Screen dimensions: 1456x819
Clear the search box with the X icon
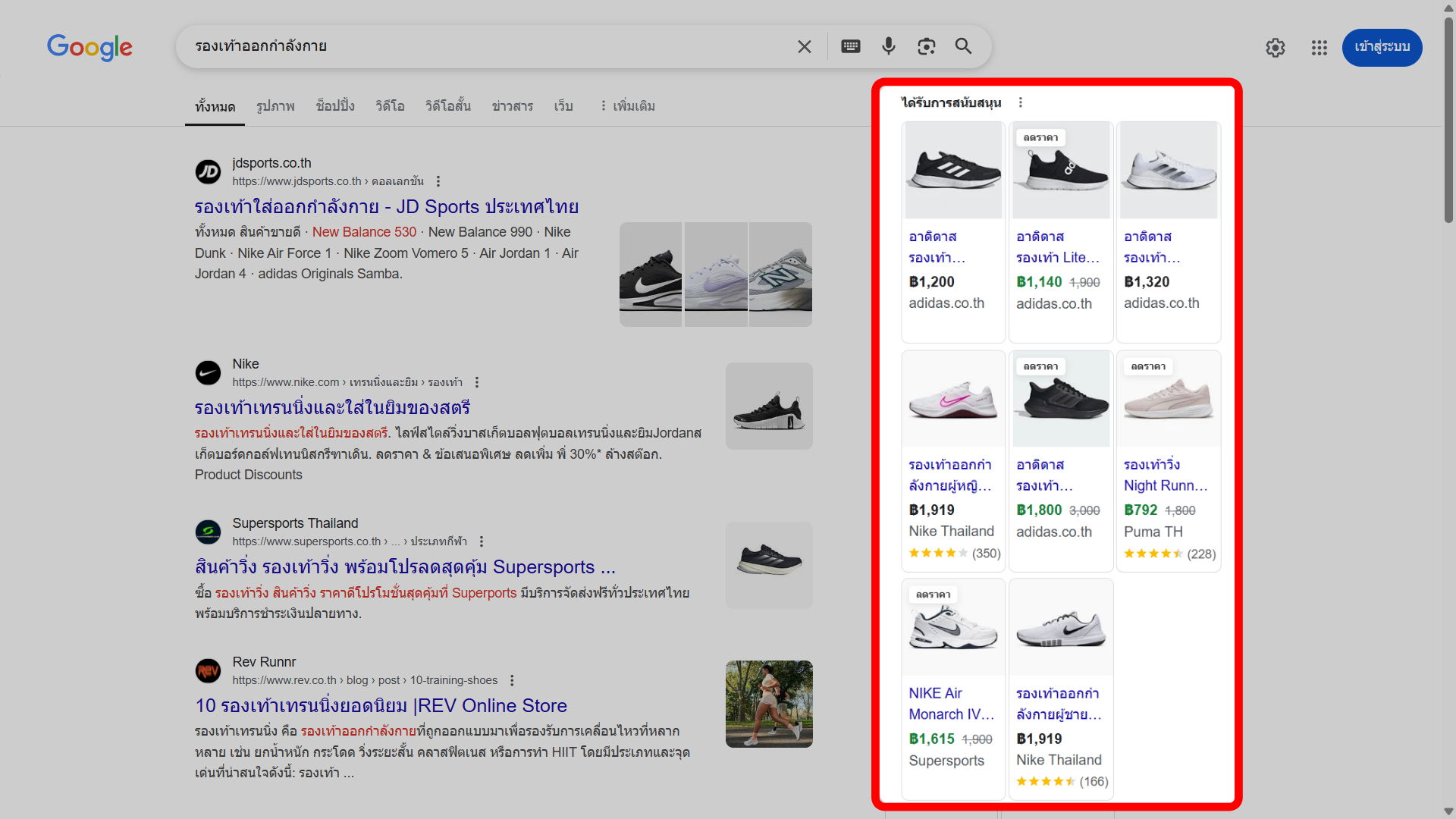805,47
